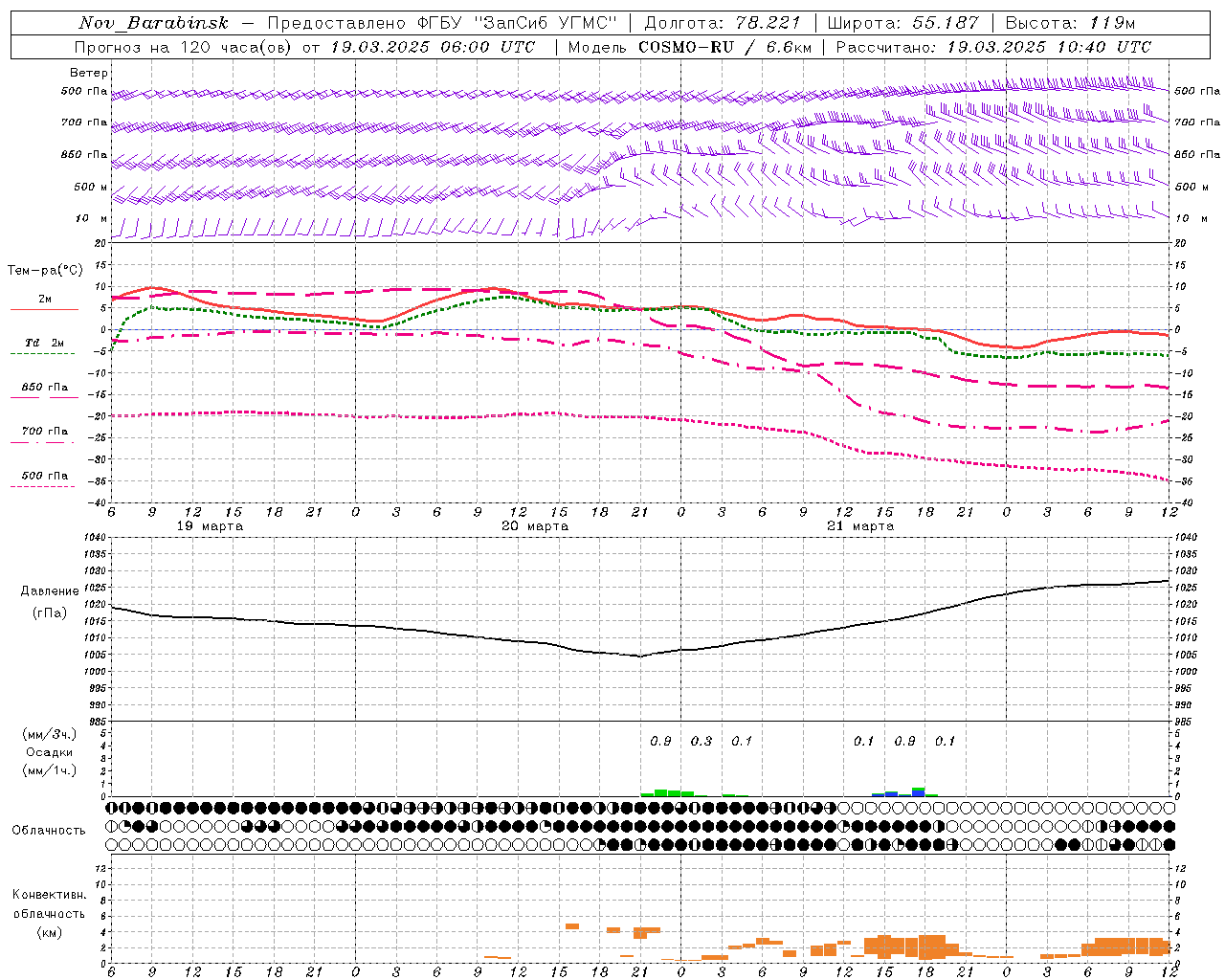Click the 'Ветер' wind panel label
This screenshot has height=980, width=1225.
(x=89, y=73)
